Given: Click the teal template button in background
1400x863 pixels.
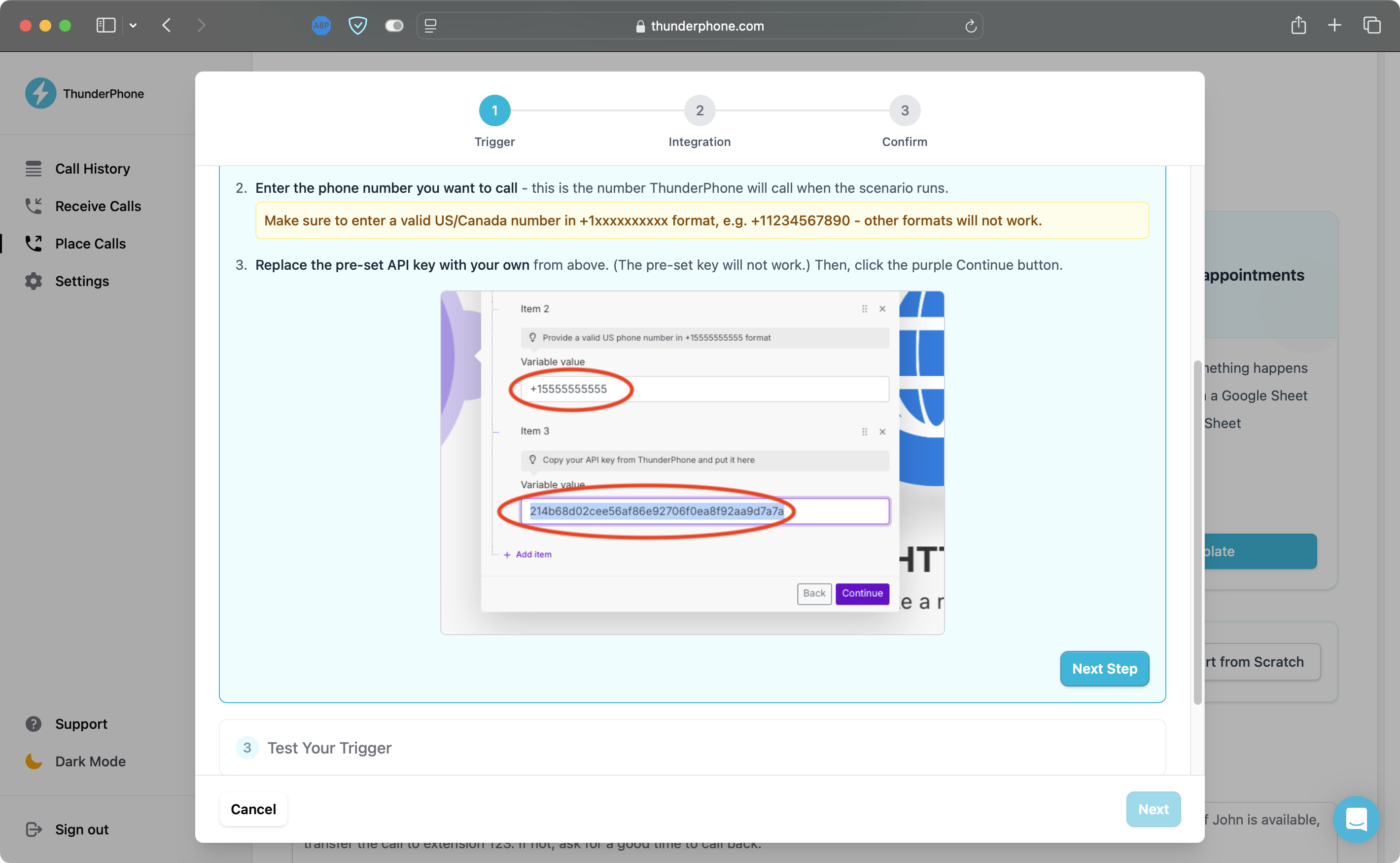Looking at the screenshot, I should point(1260,551).
